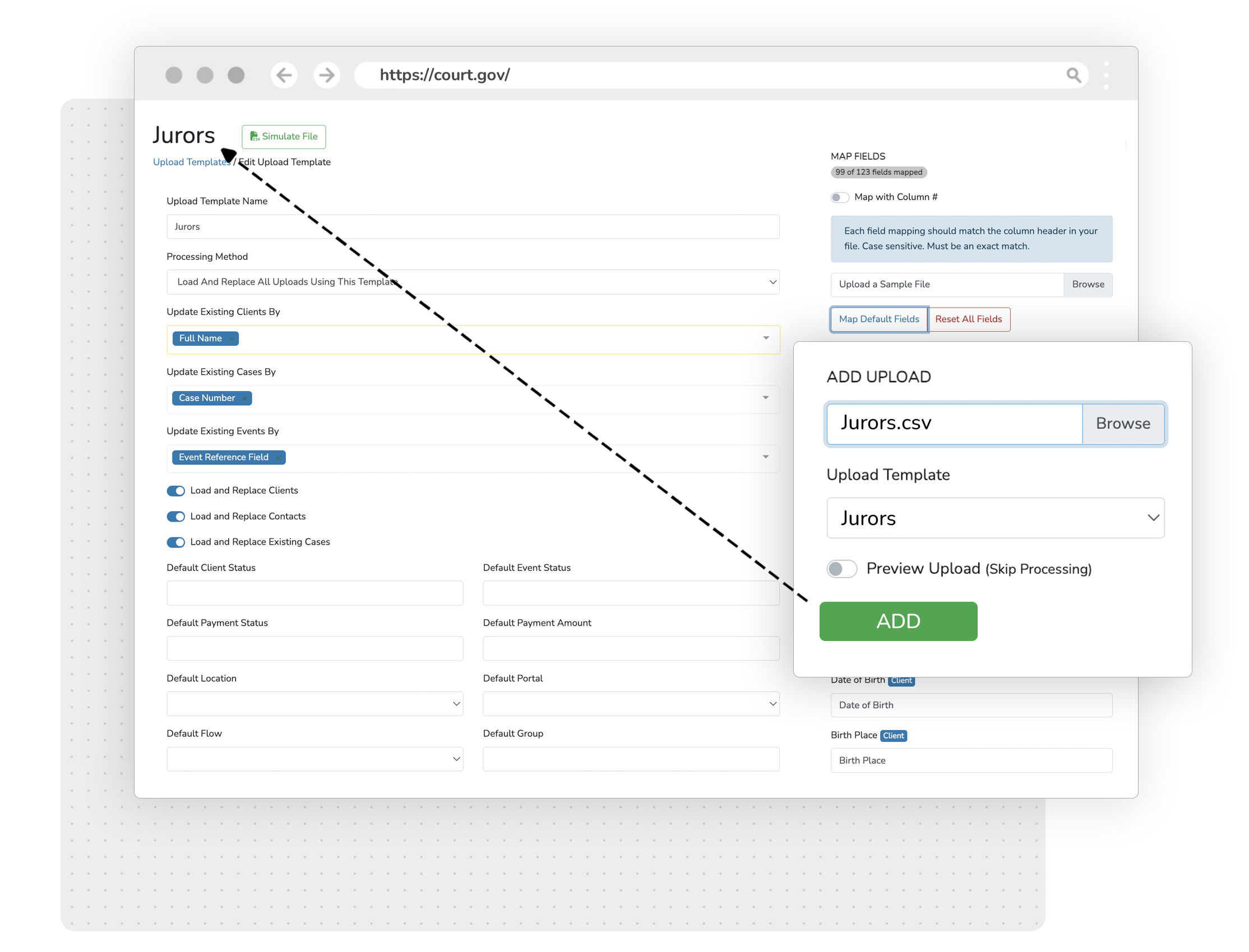The image size is (1249, 952).
Task: Click the Default Client Status field
Action: click(314, 593)
